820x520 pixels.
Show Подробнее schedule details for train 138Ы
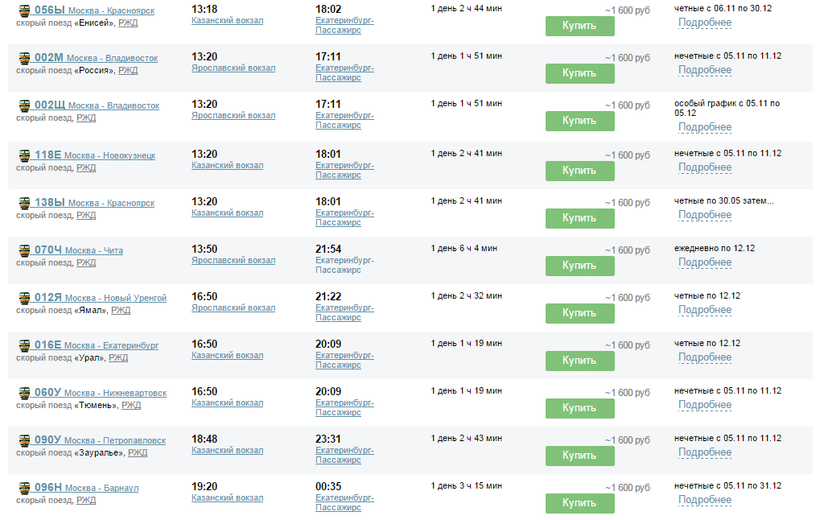coord(705,215)
